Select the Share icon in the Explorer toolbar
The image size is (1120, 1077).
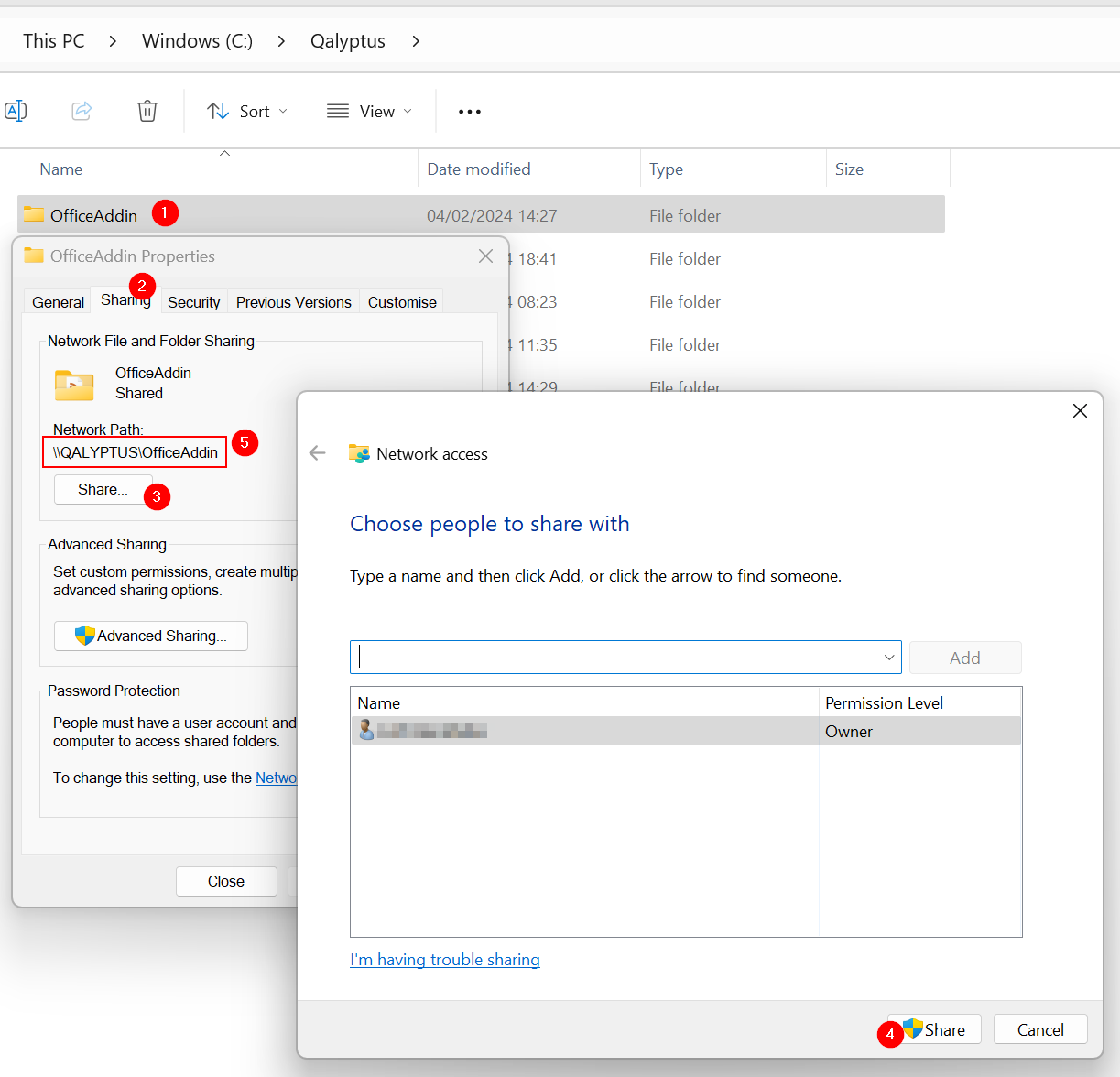(82, 110)
